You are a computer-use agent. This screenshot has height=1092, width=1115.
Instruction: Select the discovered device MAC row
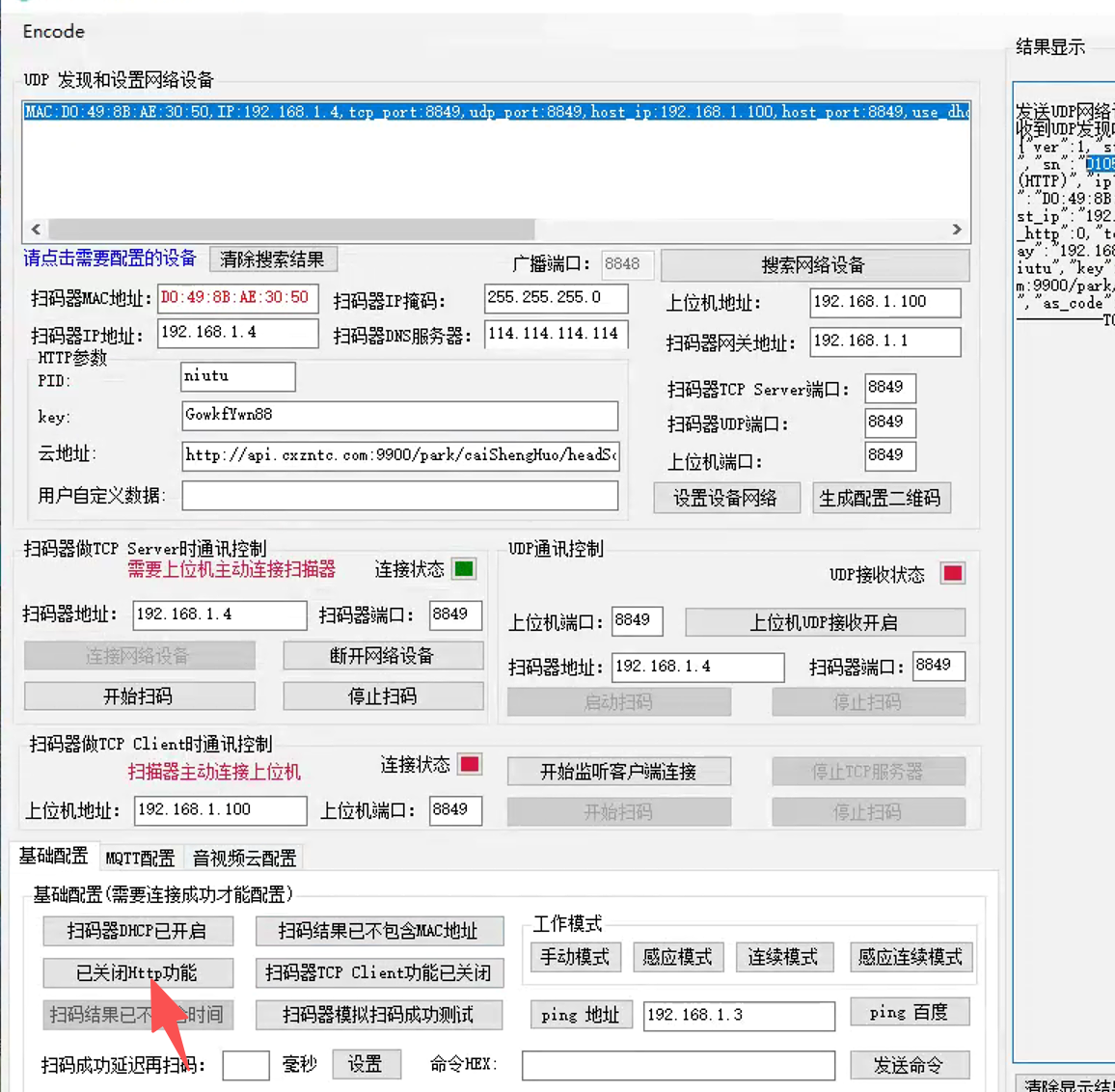497,112
